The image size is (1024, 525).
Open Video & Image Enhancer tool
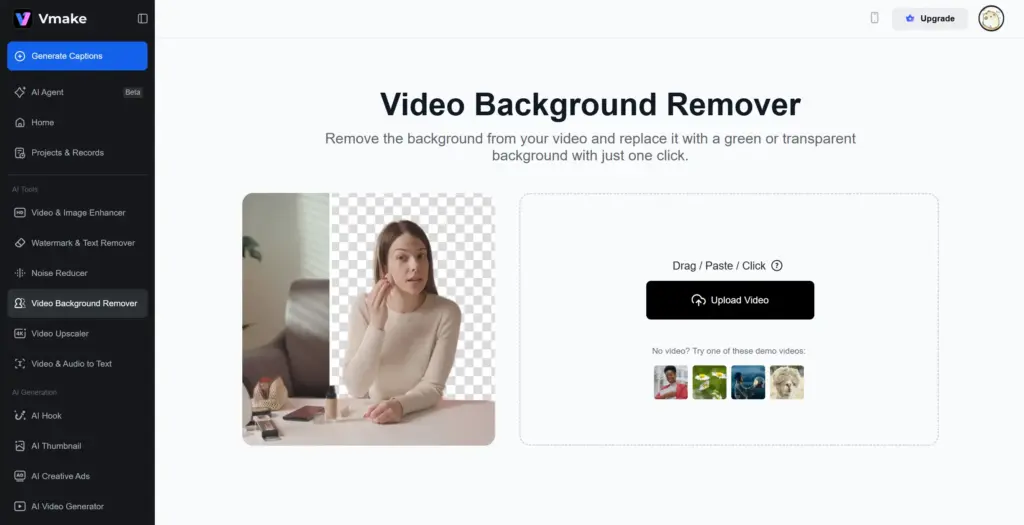77,212
